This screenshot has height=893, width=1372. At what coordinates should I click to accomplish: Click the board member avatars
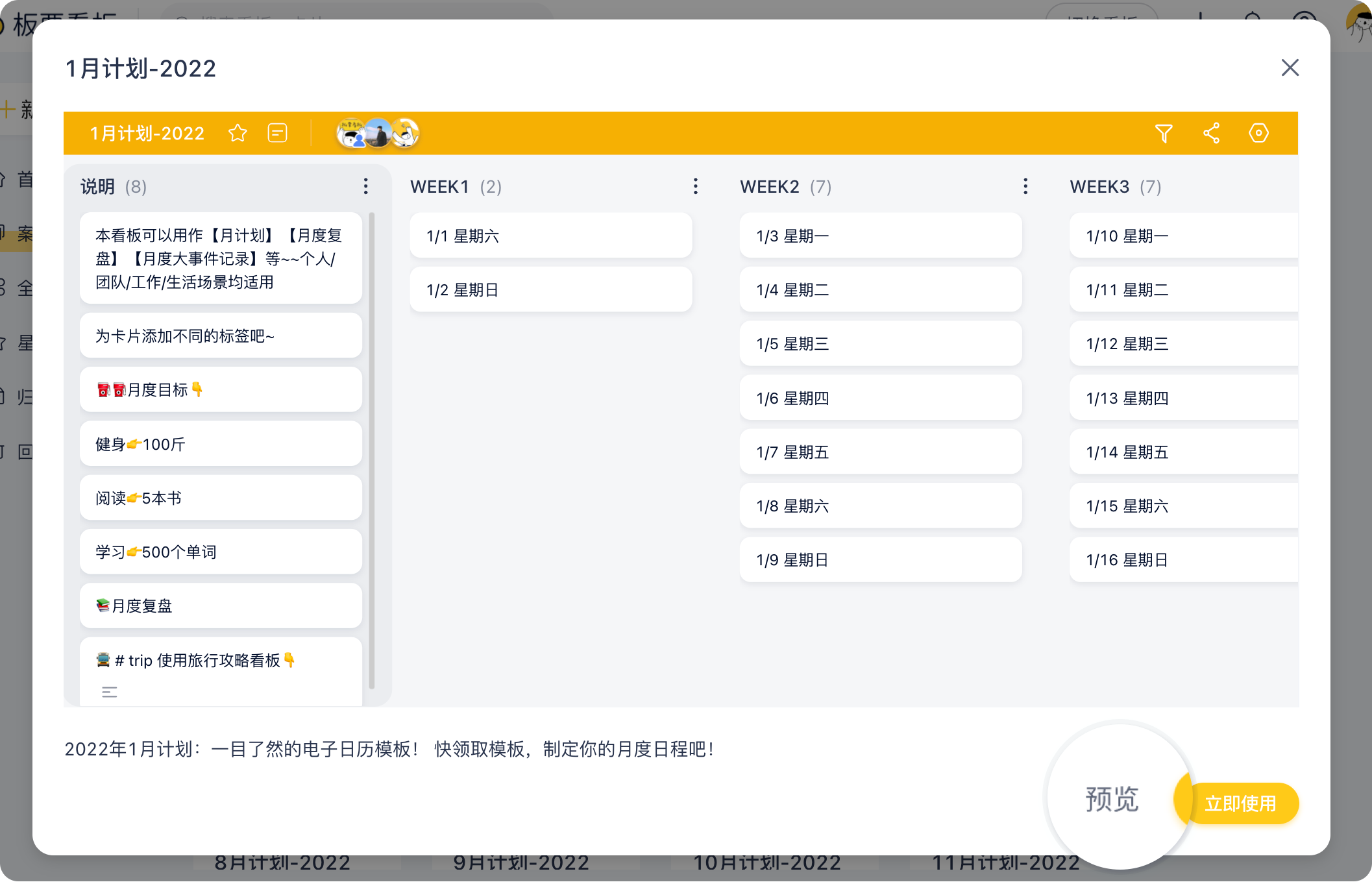tap(378, 133)
